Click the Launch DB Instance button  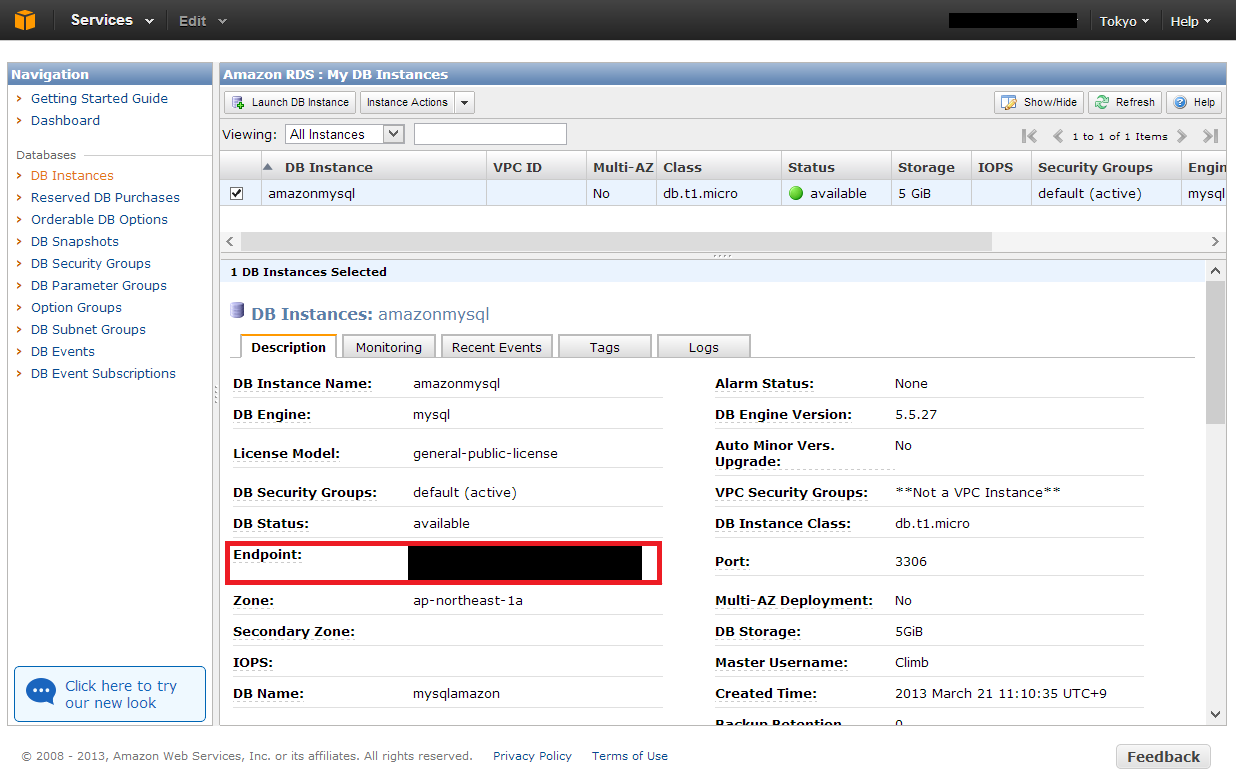[290, 102]
